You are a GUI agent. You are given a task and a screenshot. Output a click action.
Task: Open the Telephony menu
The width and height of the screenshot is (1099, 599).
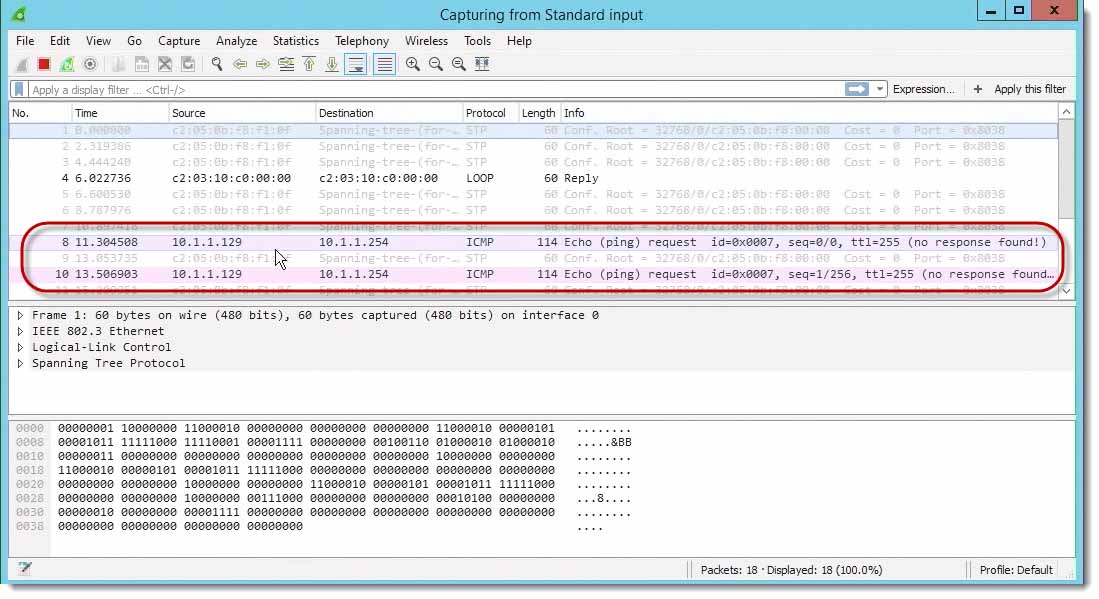click(362, 41)
